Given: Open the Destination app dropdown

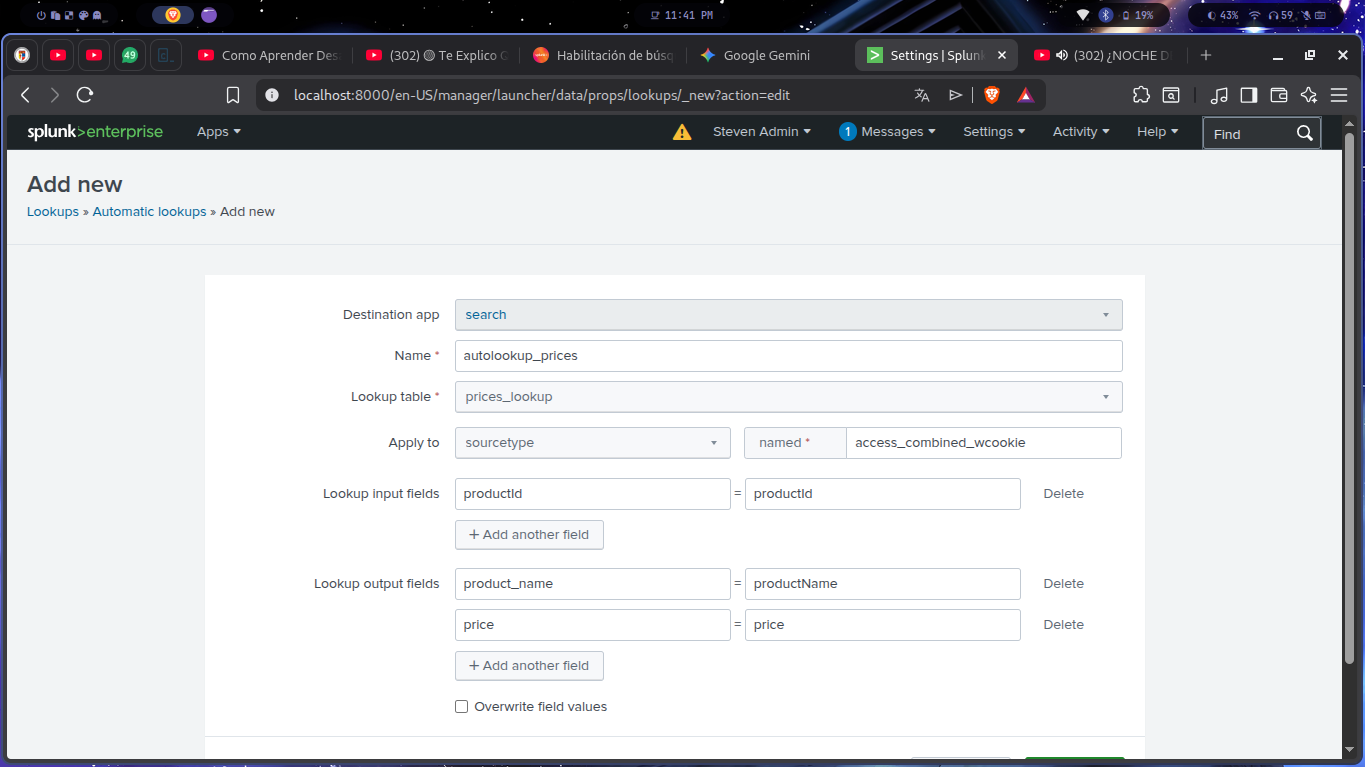Looking at the screenshot, I should [788, 314].
